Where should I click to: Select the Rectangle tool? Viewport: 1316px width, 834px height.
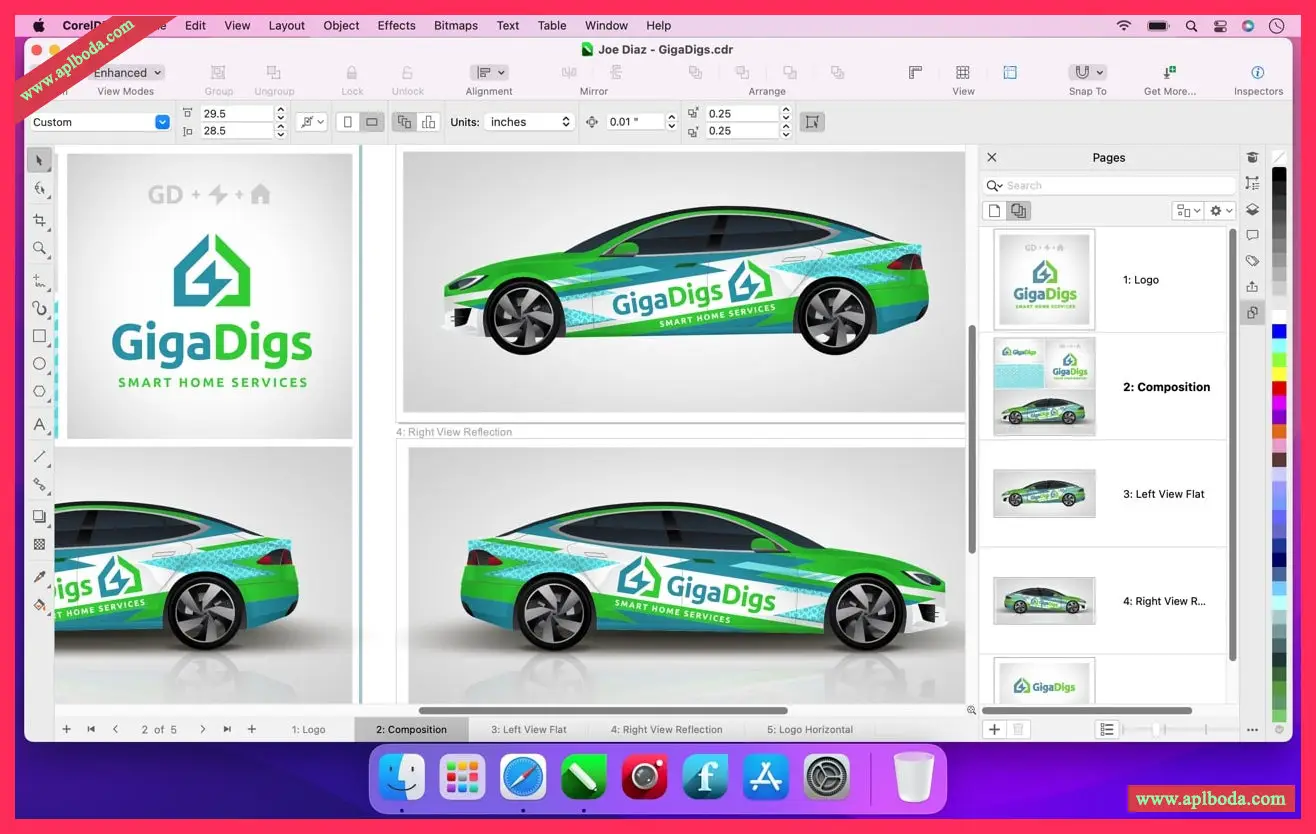(40, 336)
